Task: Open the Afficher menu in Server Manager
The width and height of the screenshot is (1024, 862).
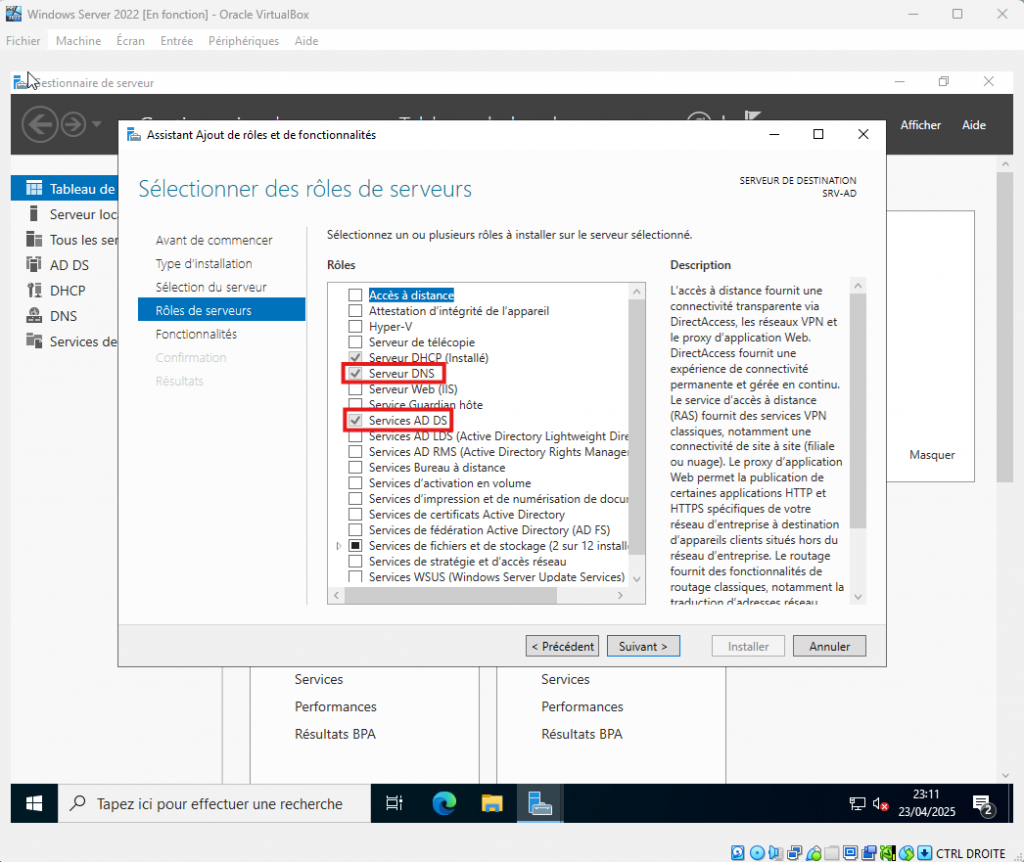Action: 920,125
